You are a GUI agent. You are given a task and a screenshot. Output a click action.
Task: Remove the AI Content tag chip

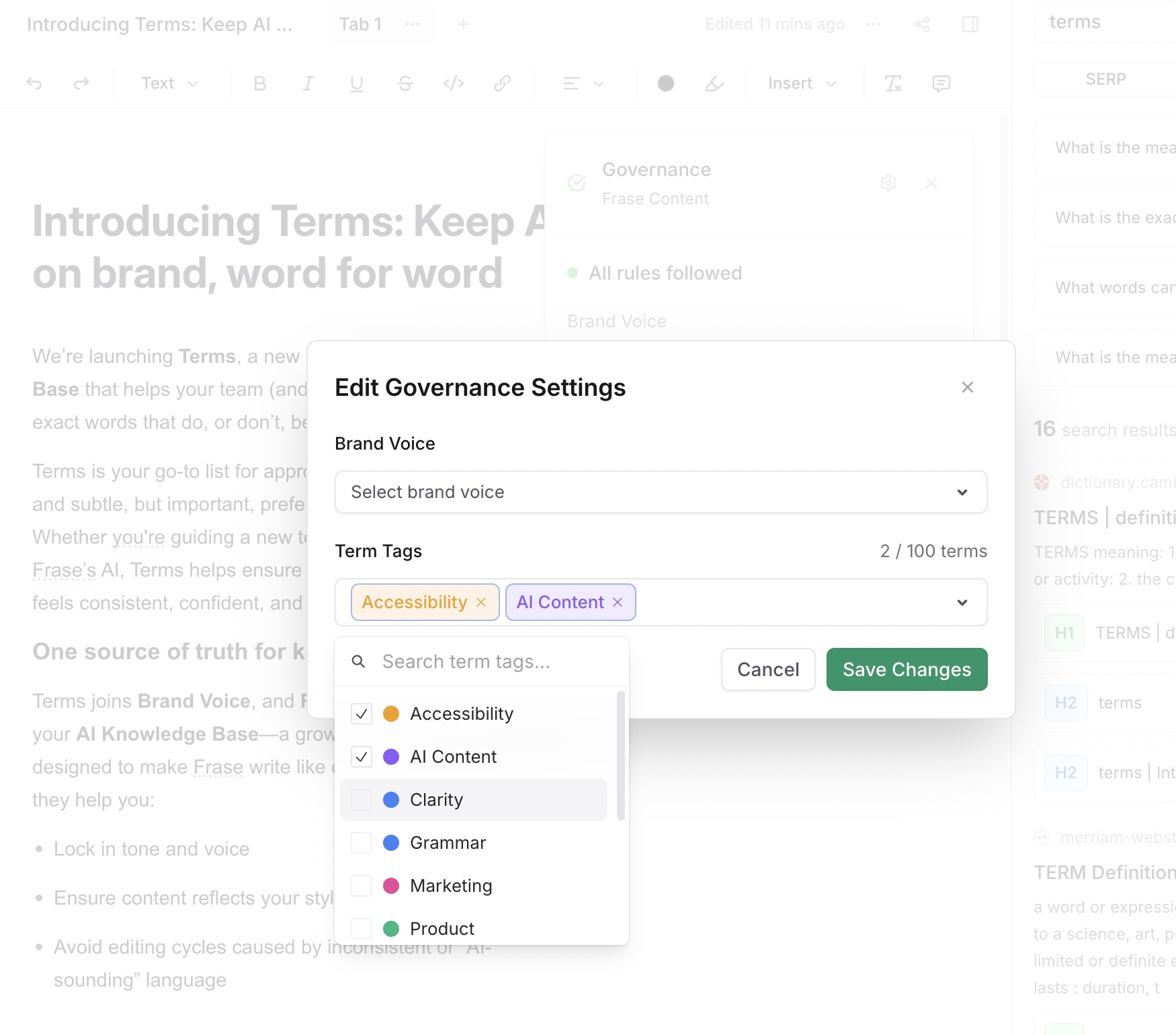click(618, 602)
